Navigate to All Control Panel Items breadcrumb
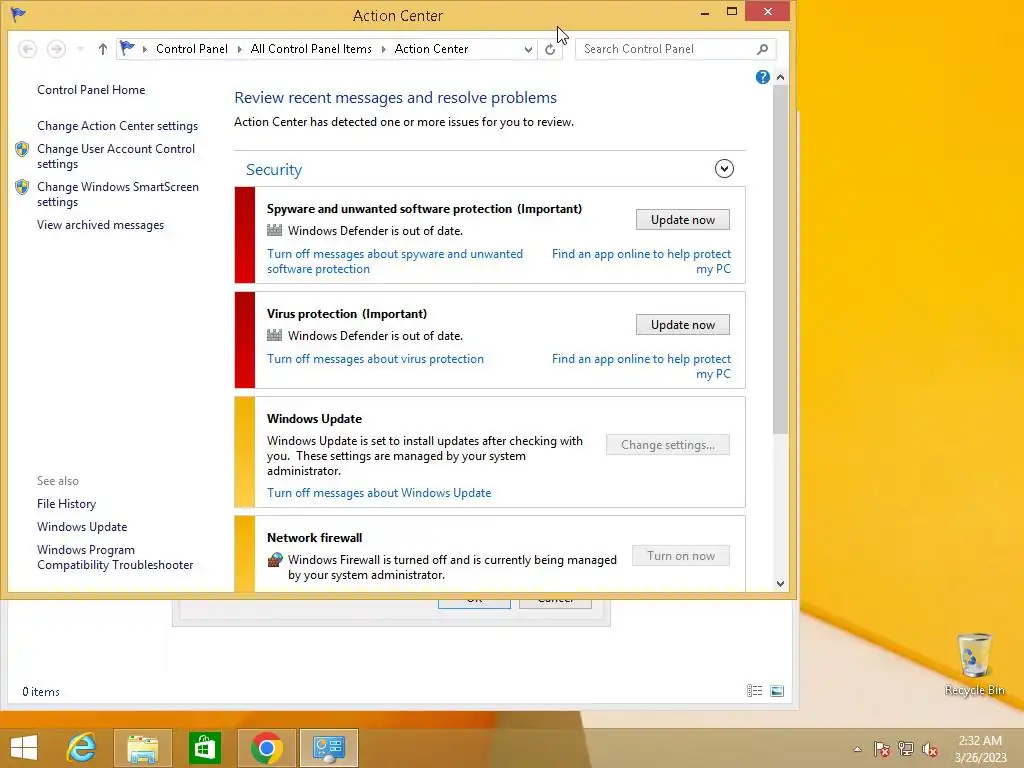This screenshot has height=768, width=1024. coord(311,49)
